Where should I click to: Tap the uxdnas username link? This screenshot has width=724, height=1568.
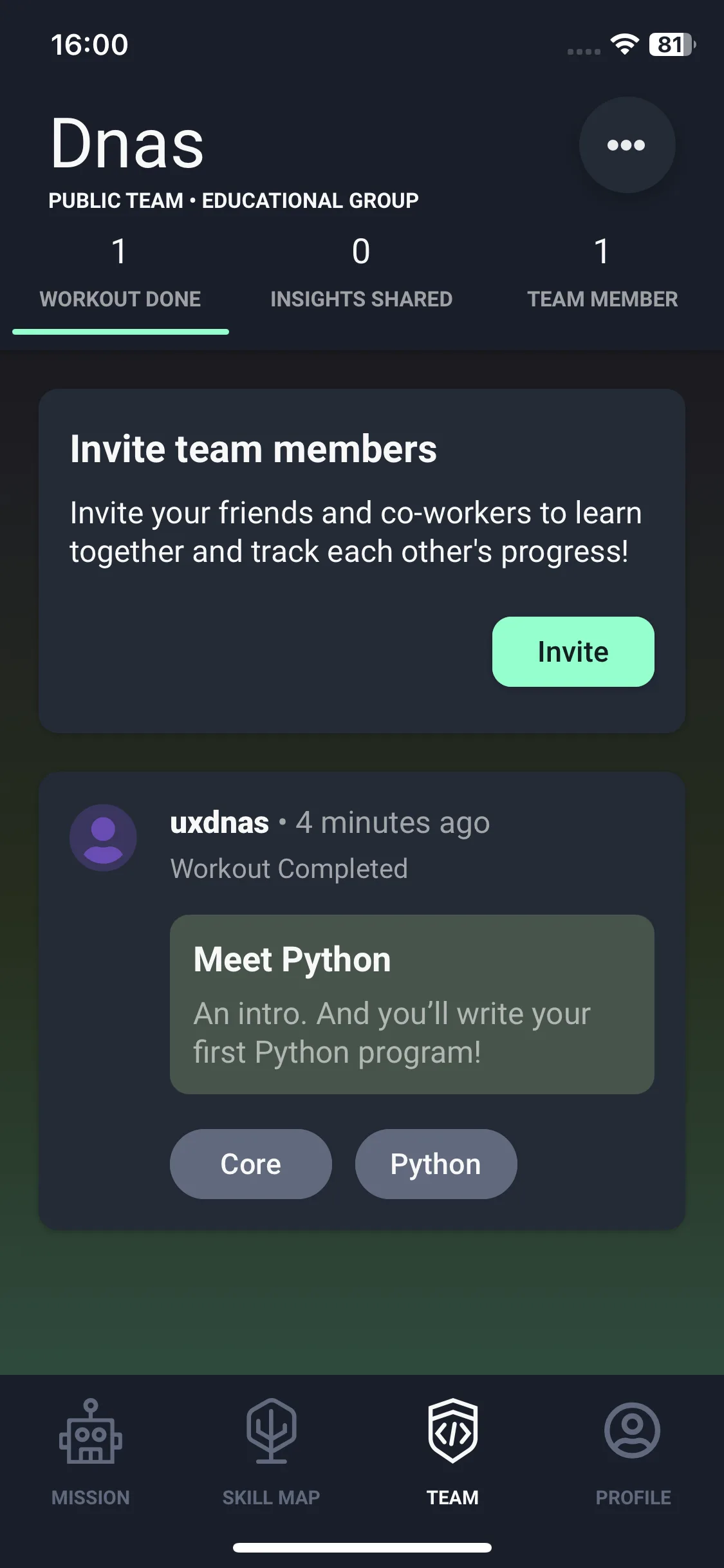point(219,823)
